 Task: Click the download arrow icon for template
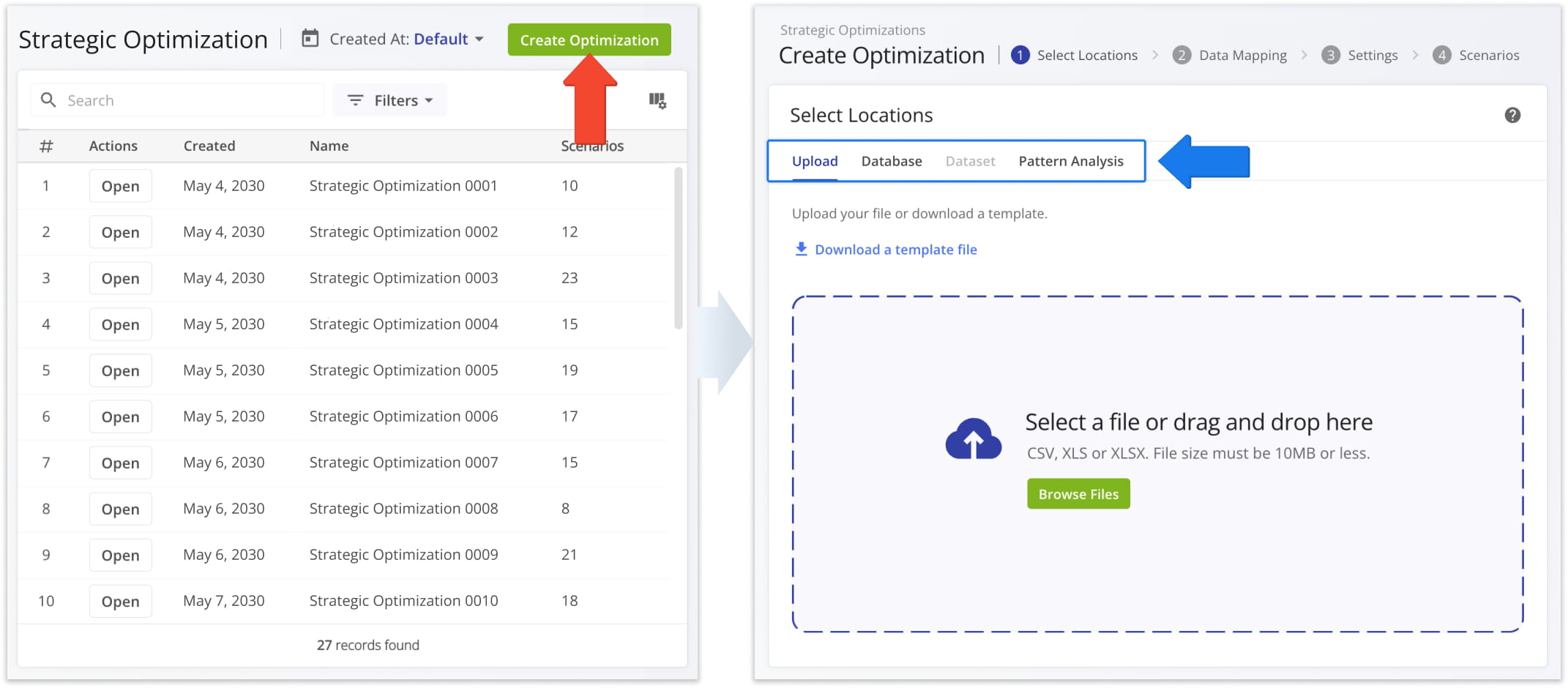[x=801, y=250]
